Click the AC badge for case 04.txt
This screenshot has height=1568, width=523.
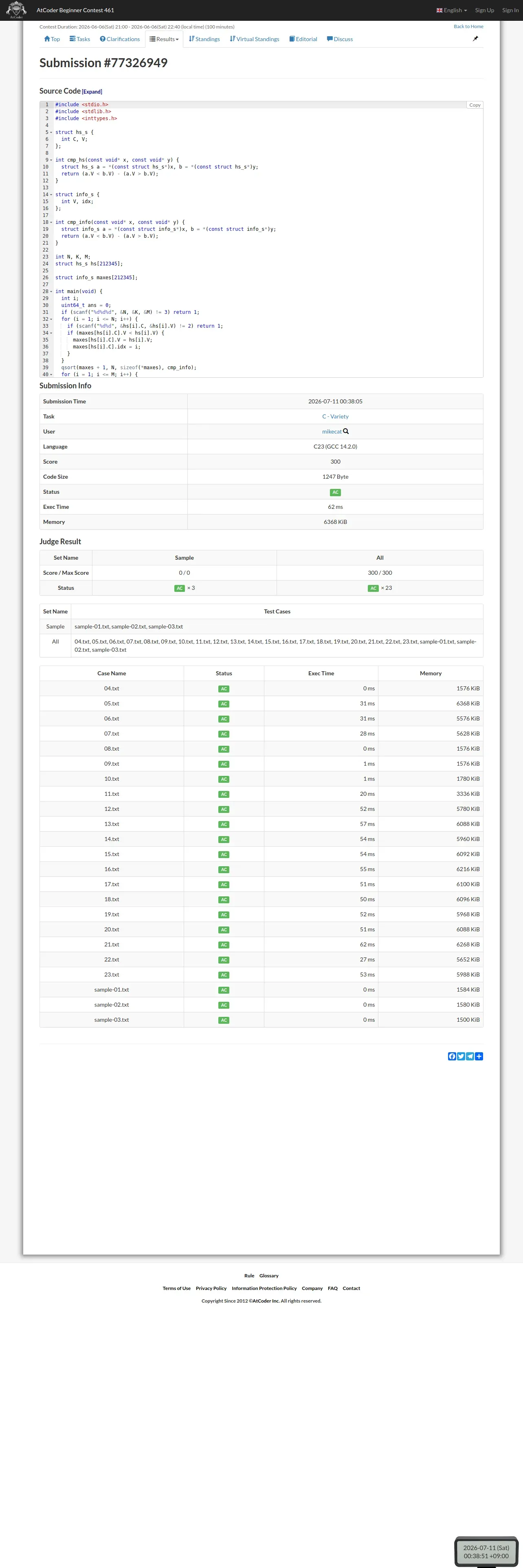(x=224, y=688)
